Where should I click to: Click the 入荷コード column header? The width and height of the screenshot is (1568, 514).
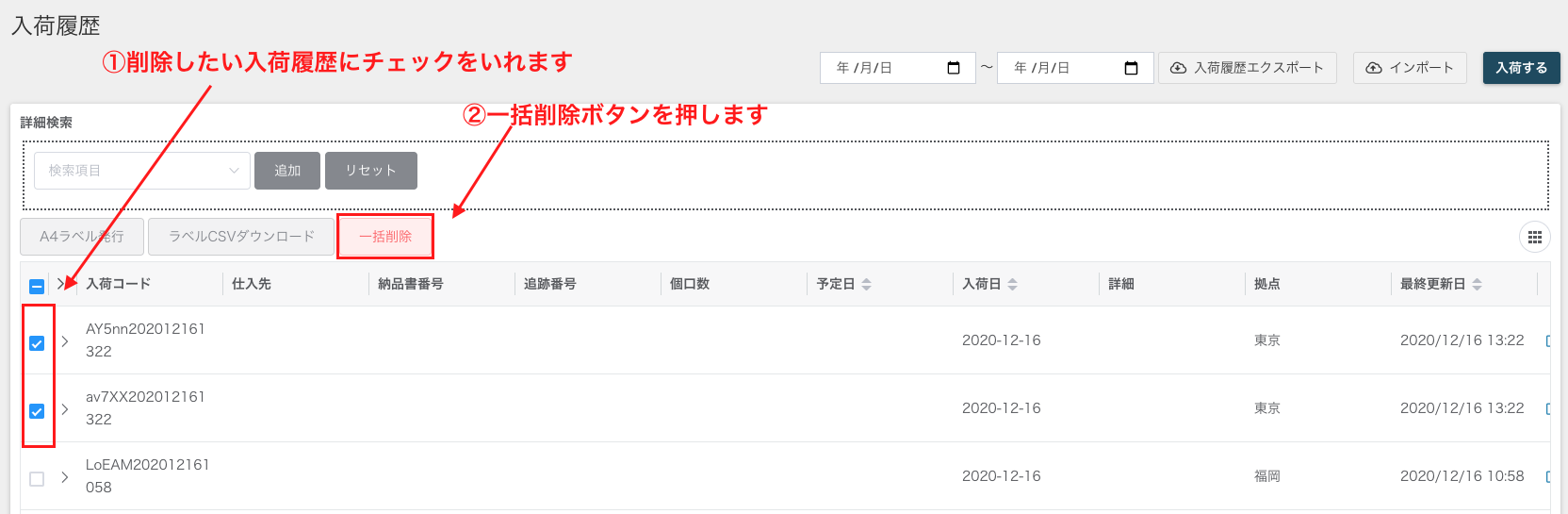(x=119, y=284)
